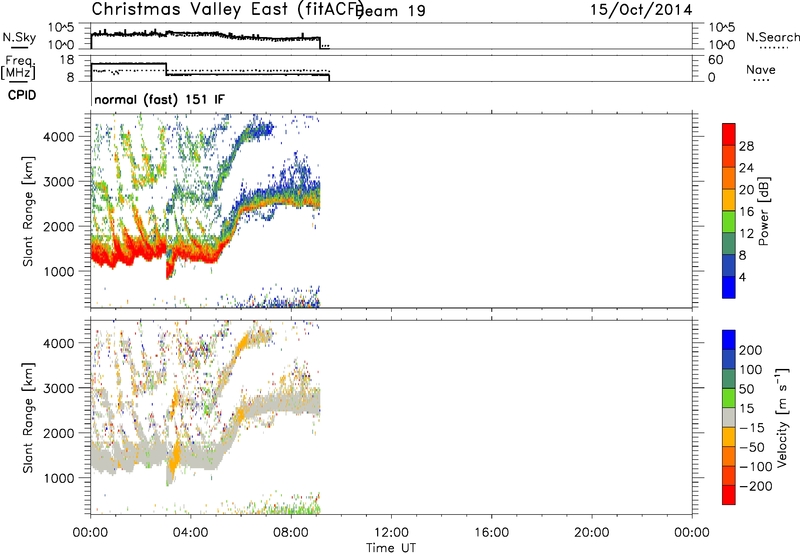Image resolution: width=800 pixels, height=554 pixels.
Task: Click the Nave legend label
Action: pyautogui.click(x=761, y=69)
